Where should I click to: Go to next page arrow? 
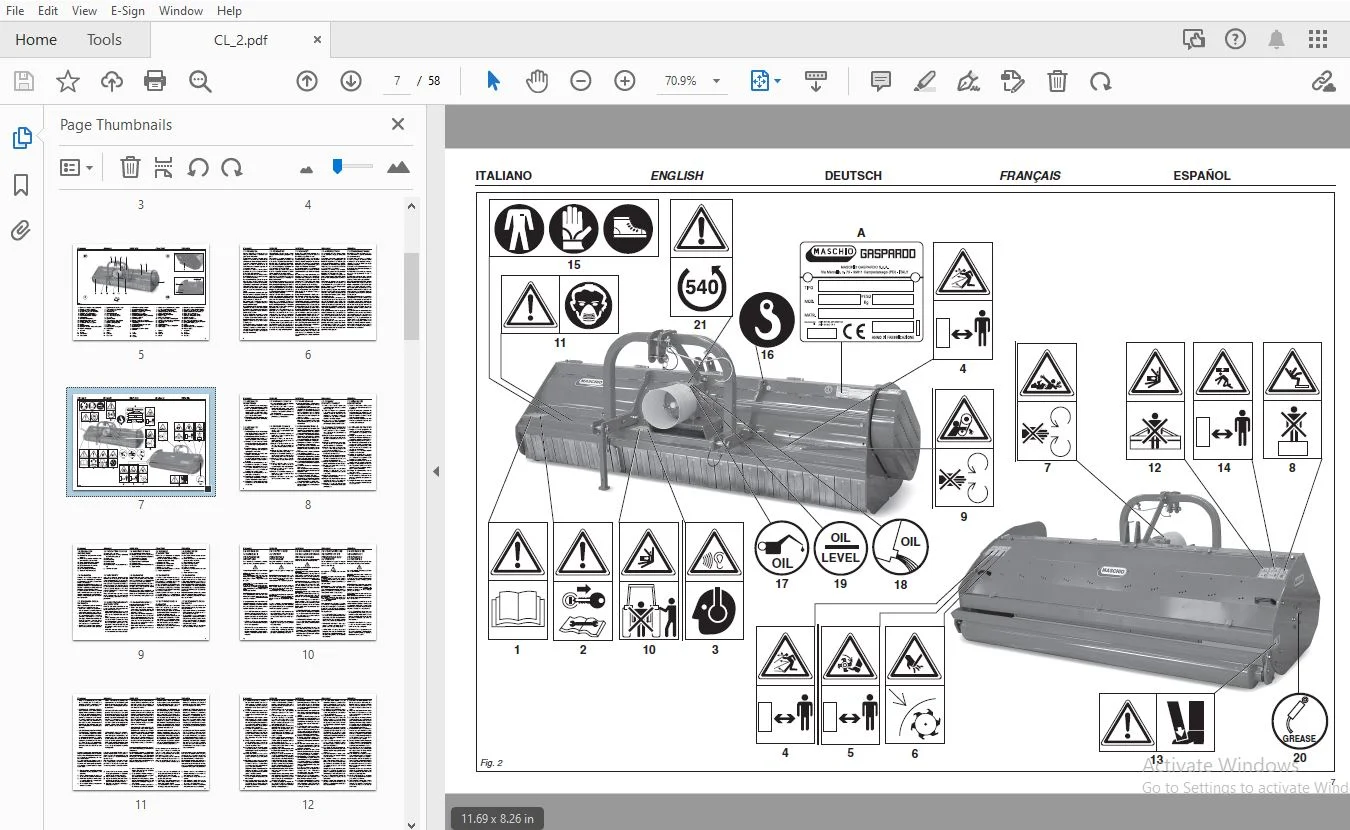coord(351,81)
